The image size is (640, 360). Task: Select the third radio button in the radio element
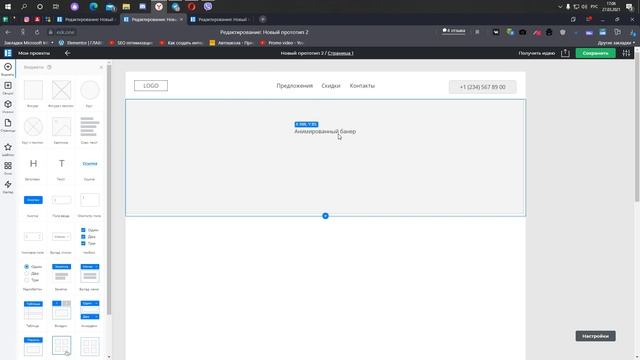click(27, 280)
